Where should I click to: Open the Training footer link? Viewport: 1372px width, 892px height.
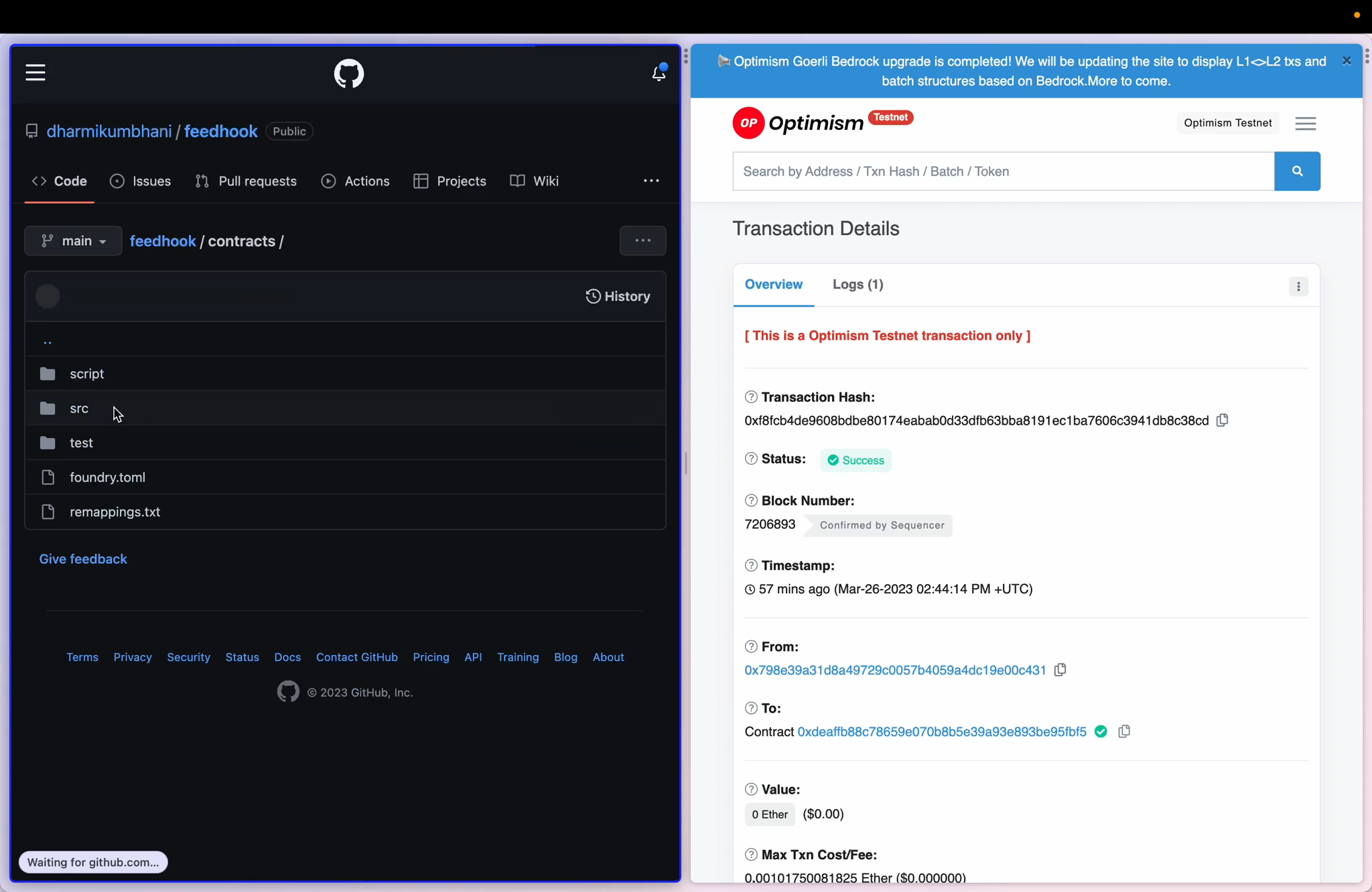pos(518,657)
